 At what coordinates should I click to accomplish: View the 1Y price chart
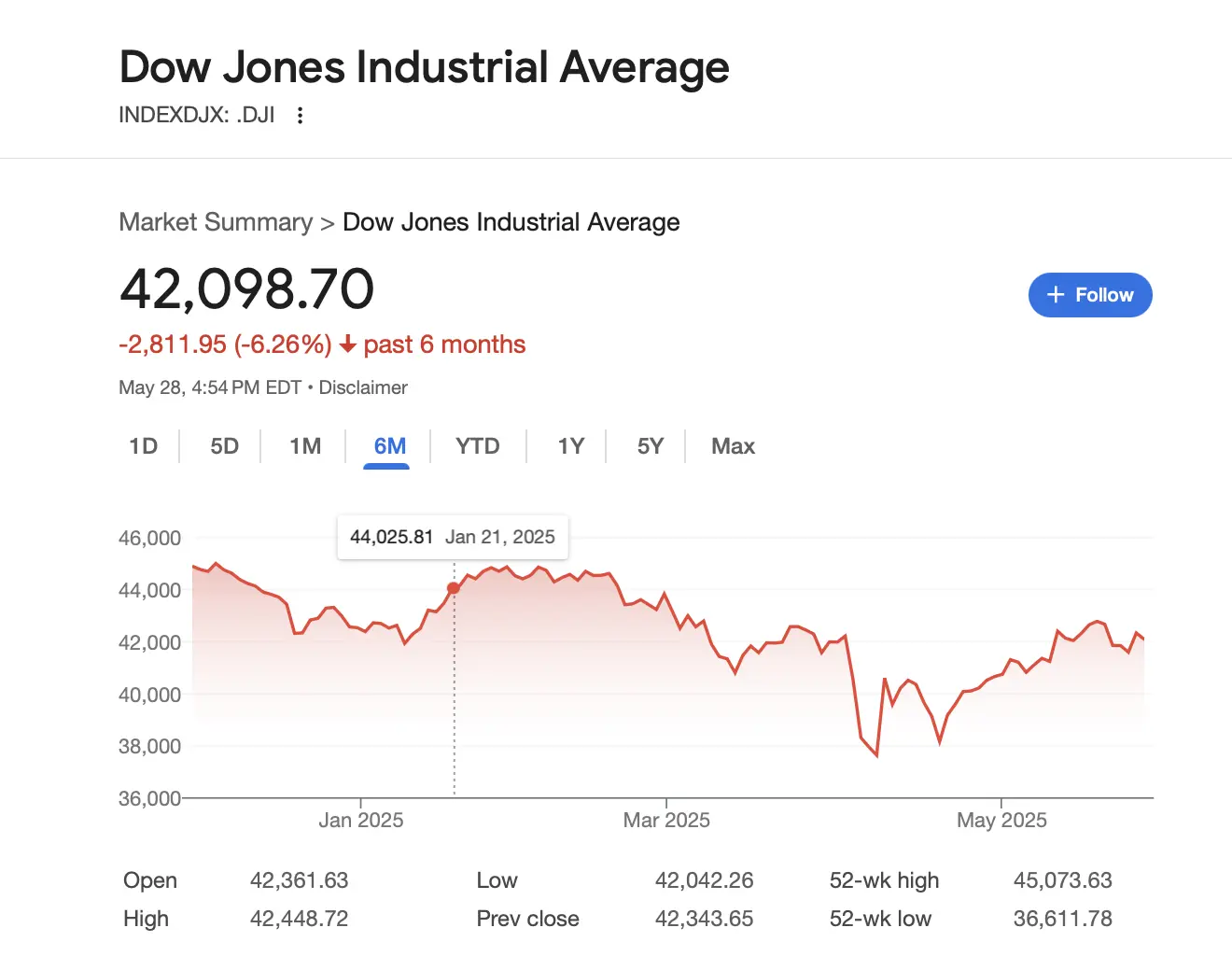pyautogui.click(x=570, y=446)
